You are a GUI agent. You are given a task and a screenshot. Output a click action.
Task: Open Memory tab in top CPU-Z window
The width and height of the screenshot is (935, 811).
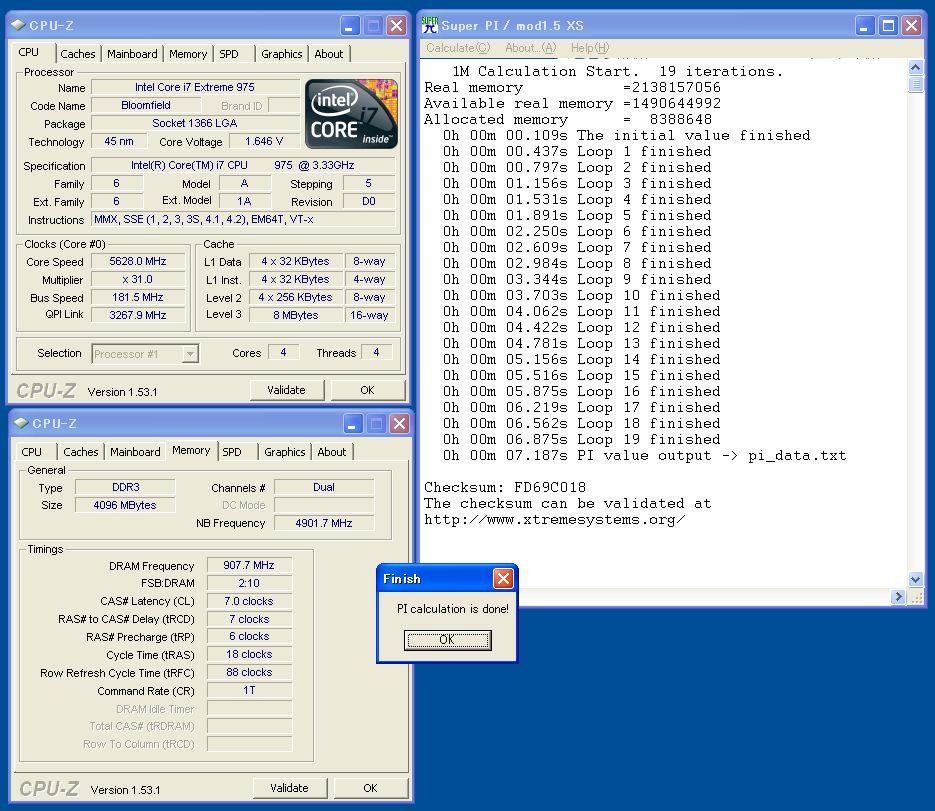pyautogui.click(x=188, y=54)
